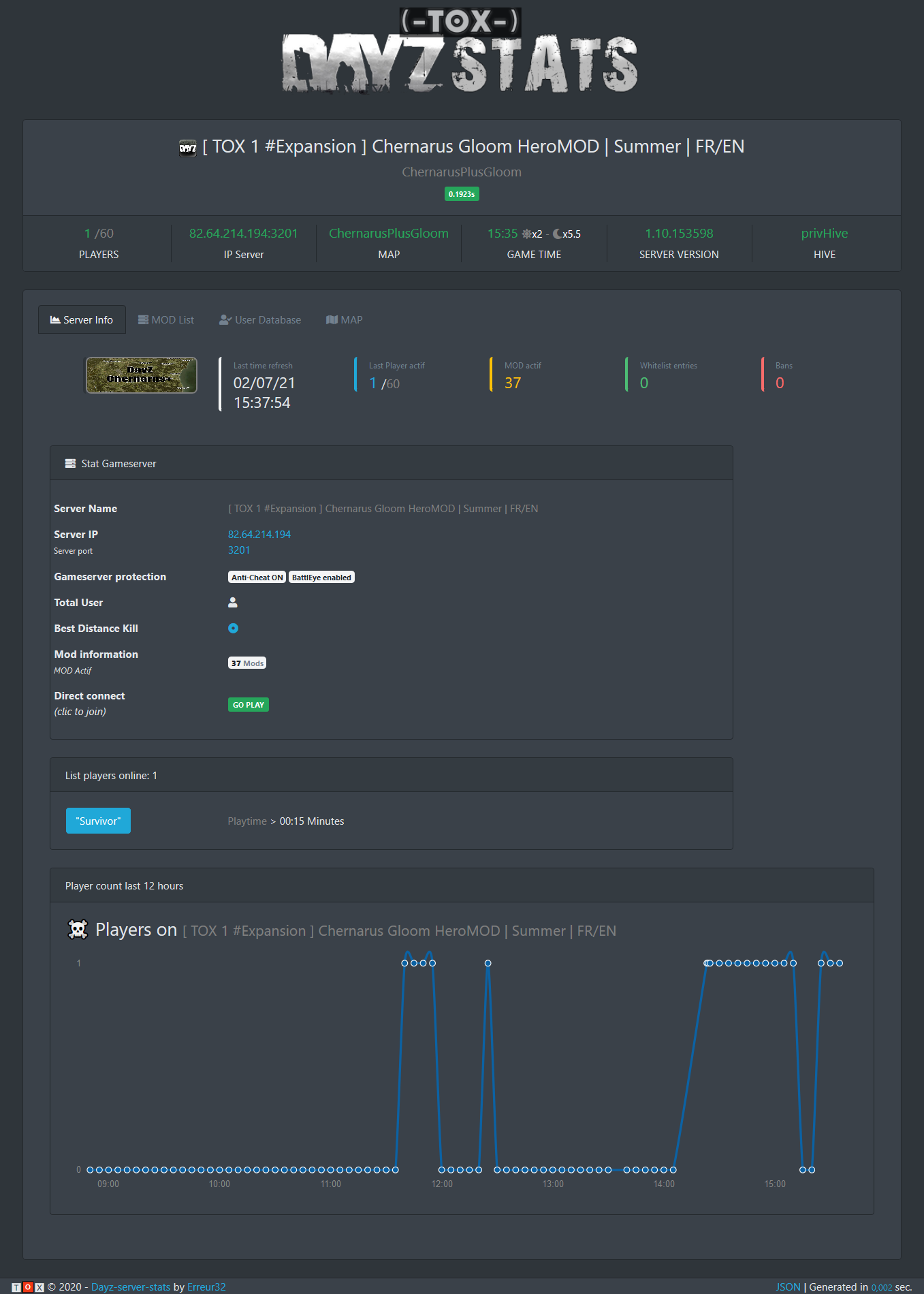Select the "Survivor" player button
This screenshot has height=1294, width=924.
coord(98,821)
